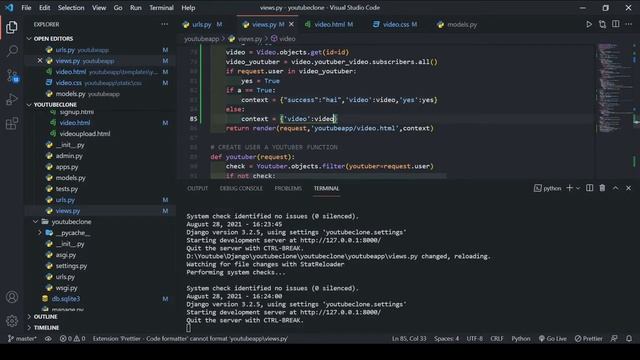Maximize the panel with up chevron
Screen dimensions: 640x360
tap(616, 188)
